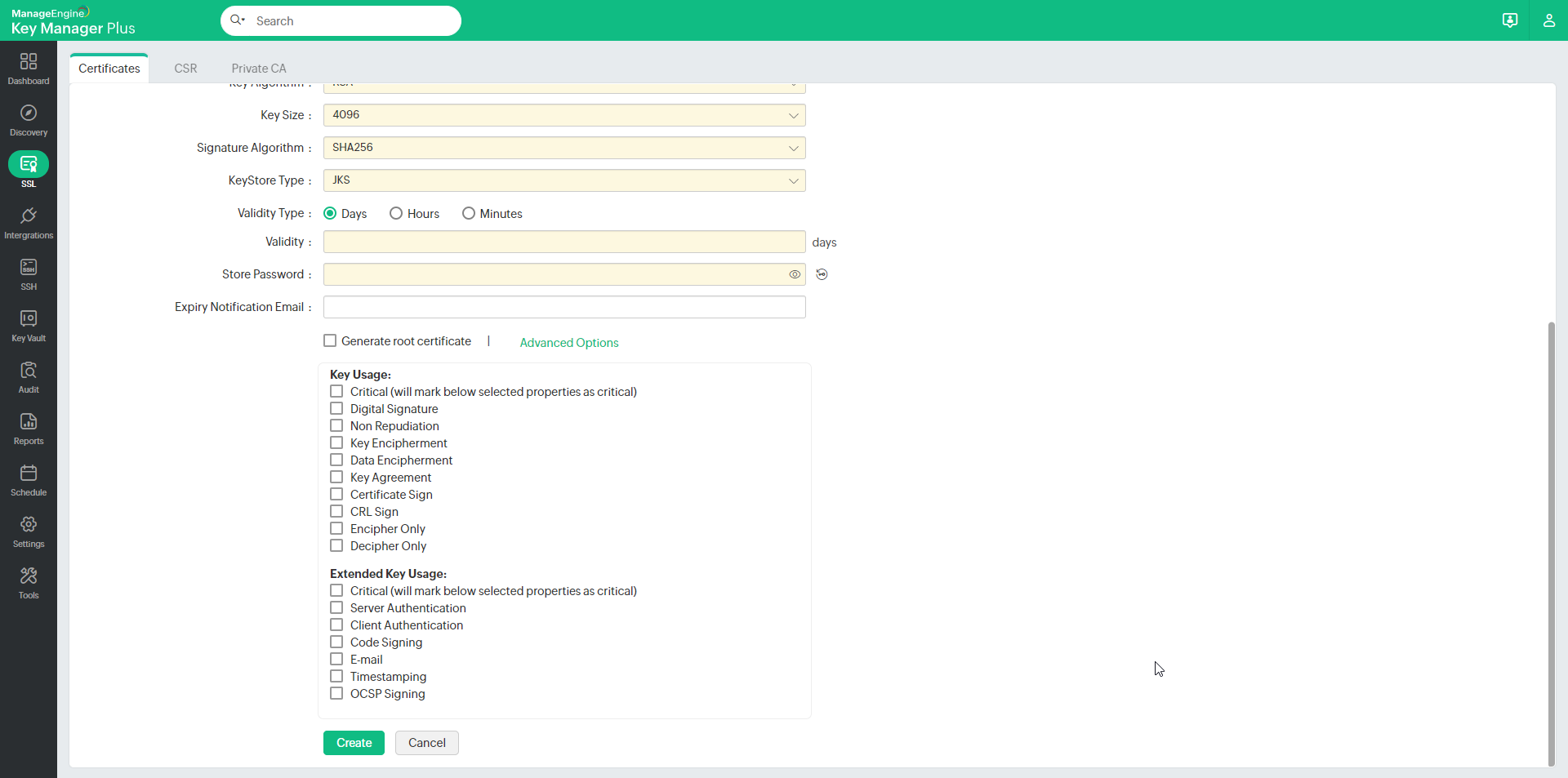Switch to the Certificates tab

[109, 69]
